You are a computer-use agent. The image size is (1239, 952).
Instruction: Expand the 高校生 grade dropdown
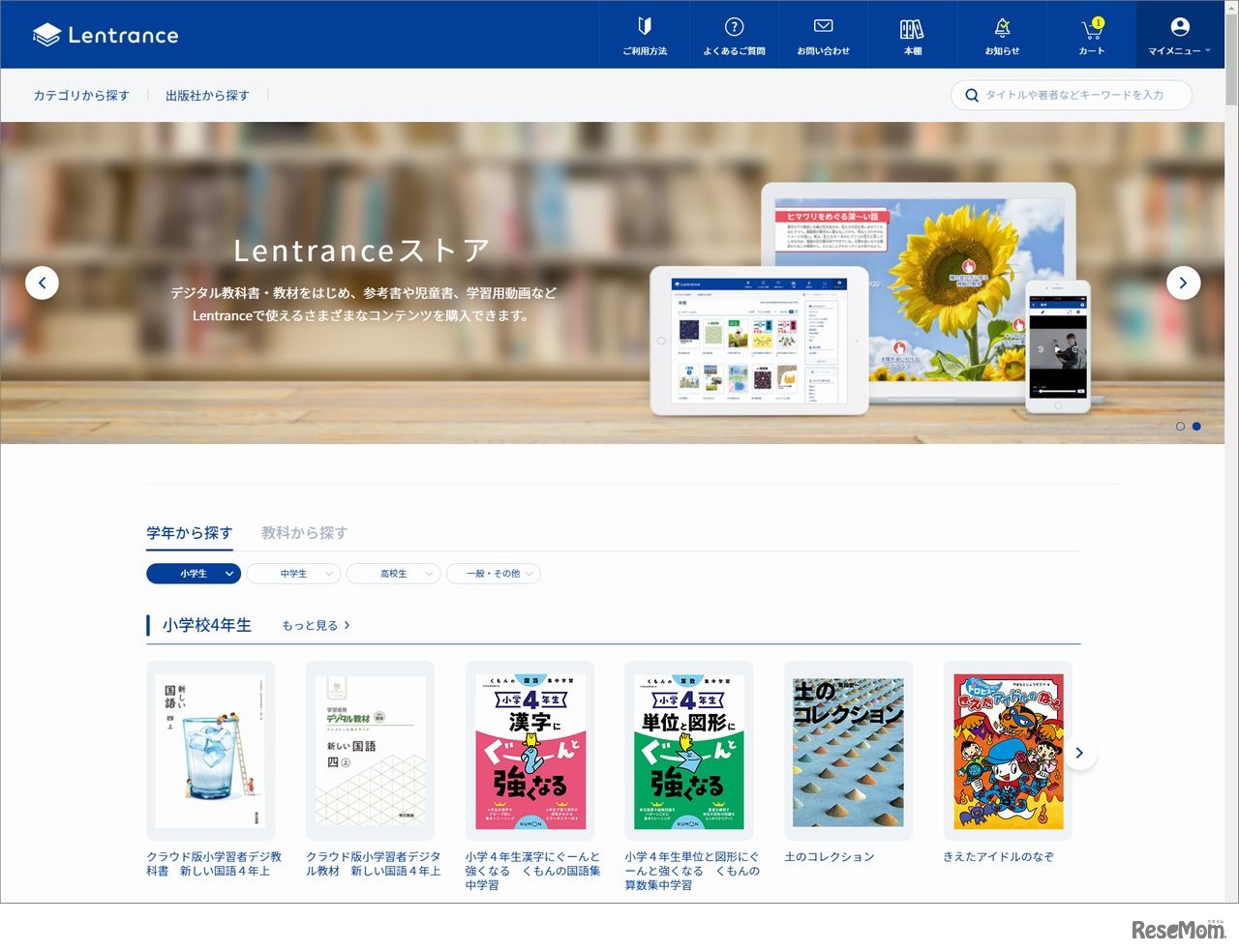click(x=393, y=574)
